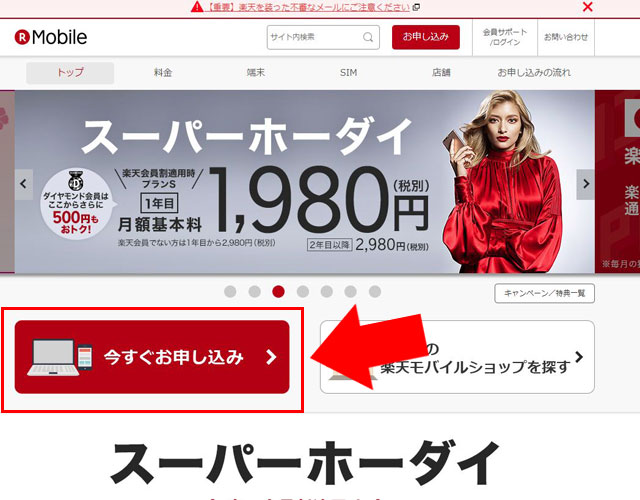Image resolution: width=640 pixels, height=500 pixels.
Task: Advance to the next carousel slide
Action: (585, 184)
